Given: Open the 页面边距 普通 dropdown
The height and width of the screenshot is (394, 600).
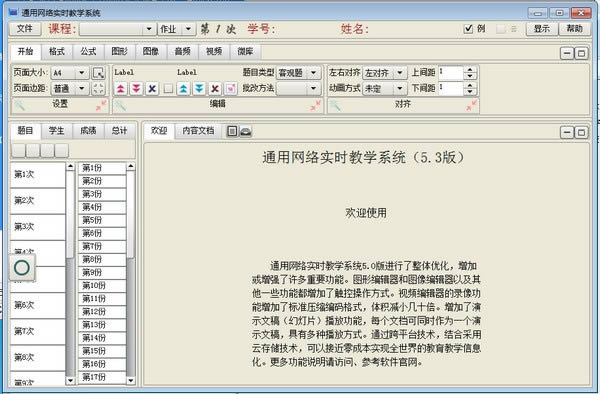Looking at the screenshot, I should click(82, 89).
